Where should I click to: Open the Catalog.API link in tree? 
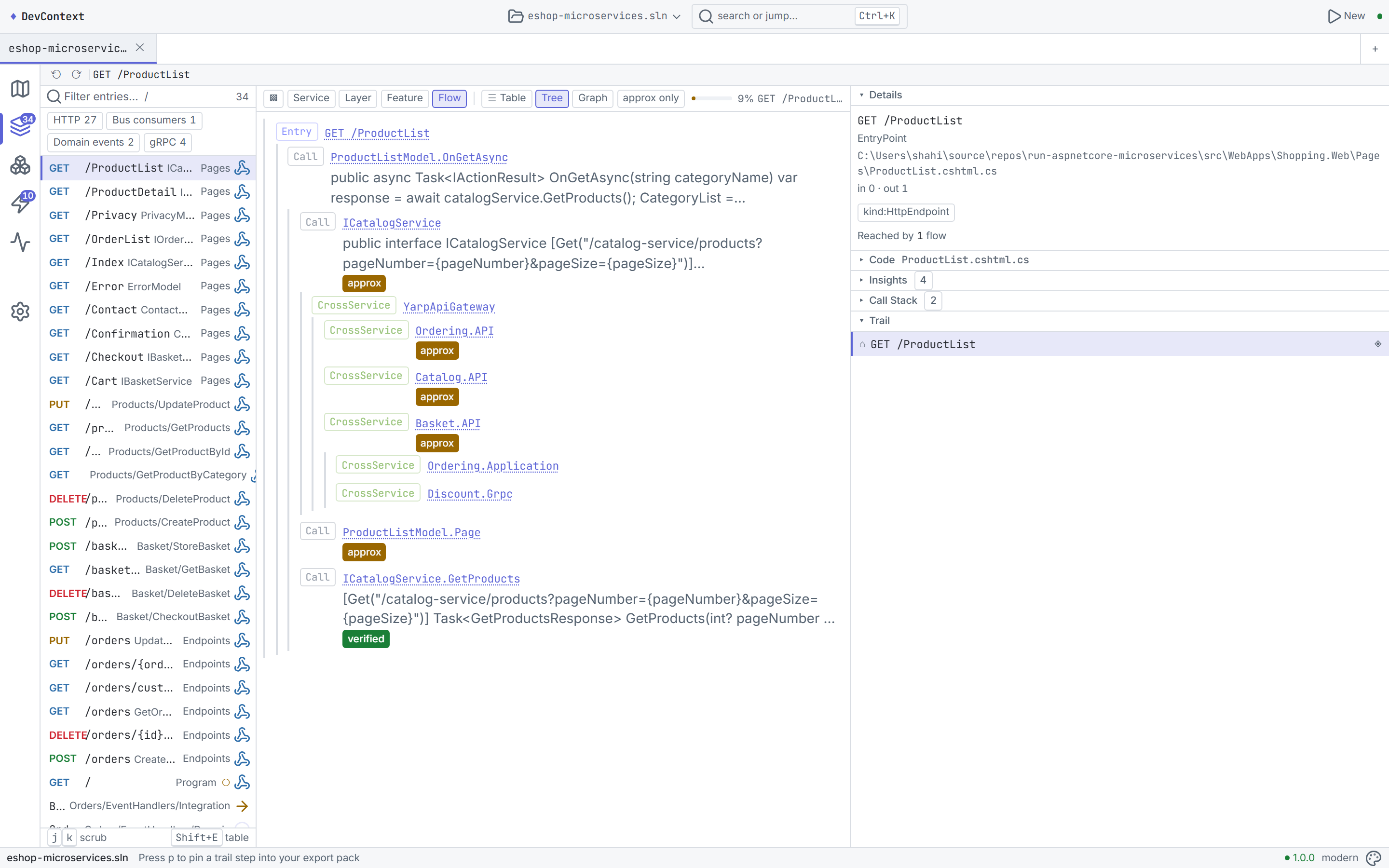pos(451,377)
